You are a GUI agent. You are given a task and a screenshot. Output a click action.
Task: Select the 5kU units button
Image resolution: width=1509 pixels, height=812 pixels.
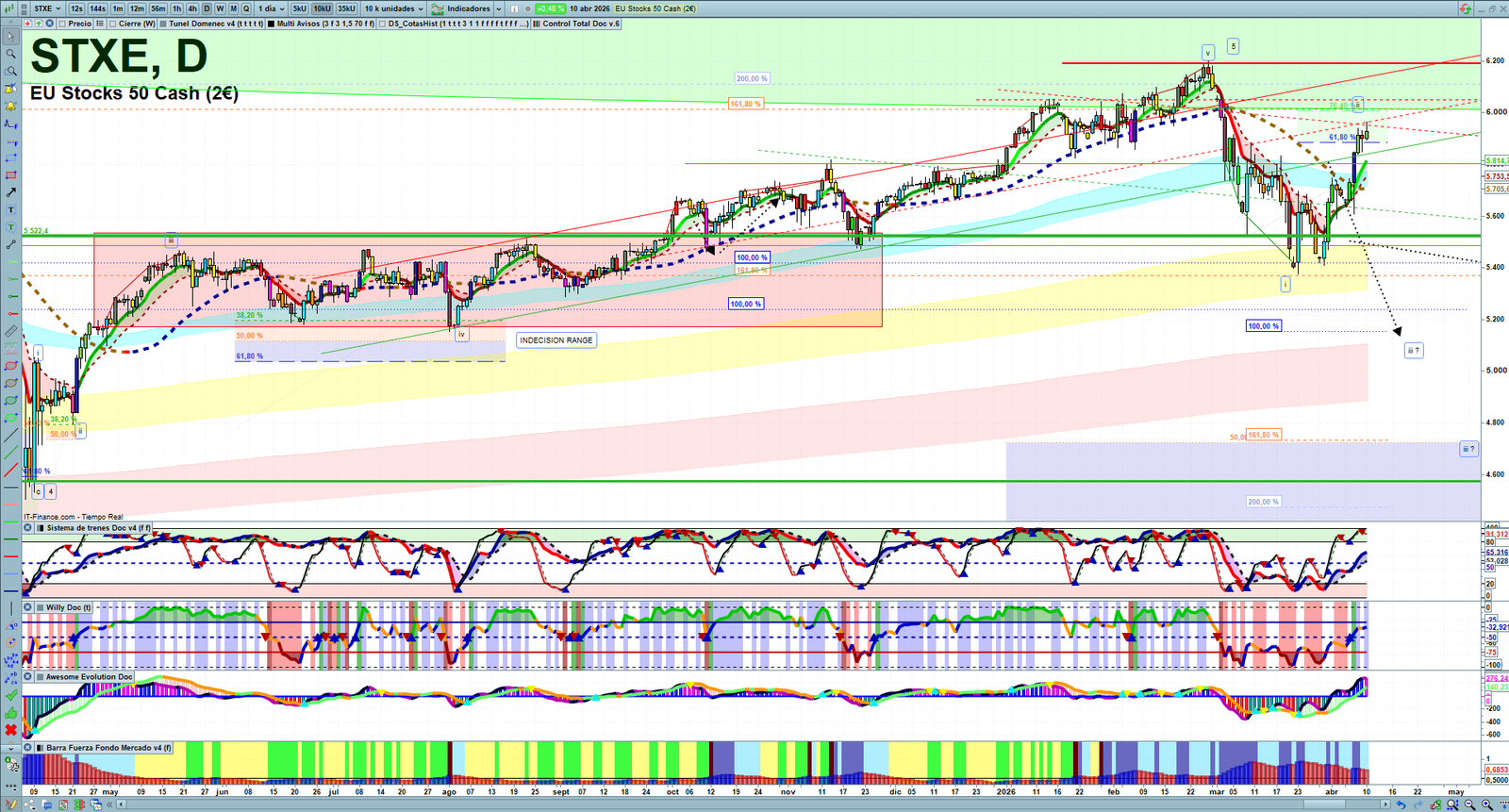coord(299,8)
